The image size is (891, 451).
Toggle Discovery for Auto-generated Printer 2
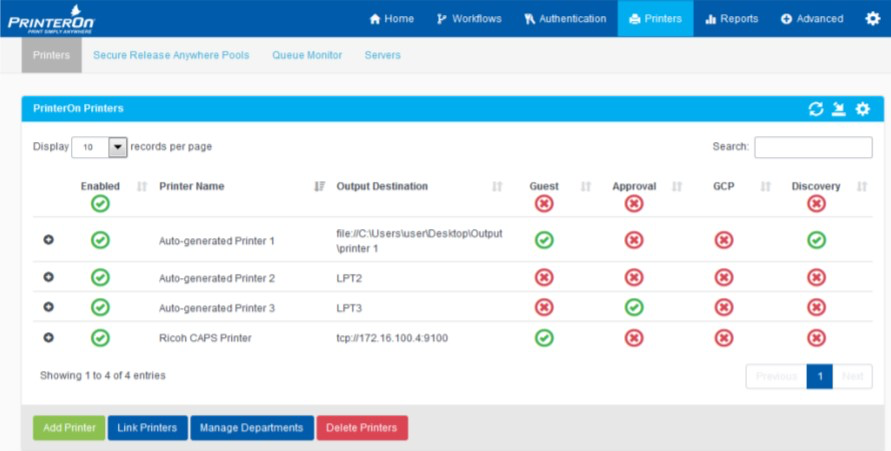click(816, 278)
